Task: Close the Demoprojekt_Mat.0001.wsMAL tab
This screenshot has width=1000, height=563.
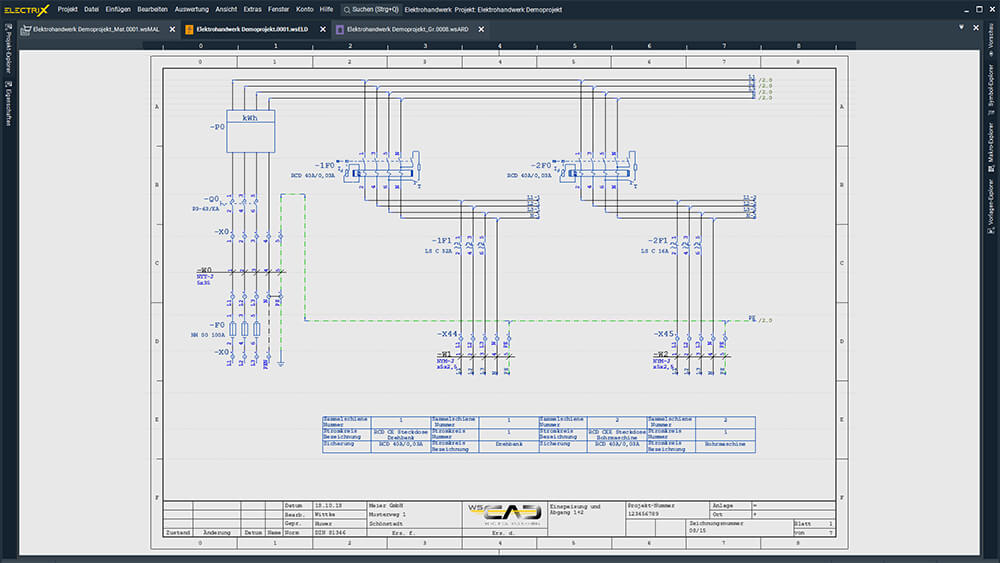Action: [172, 30]
